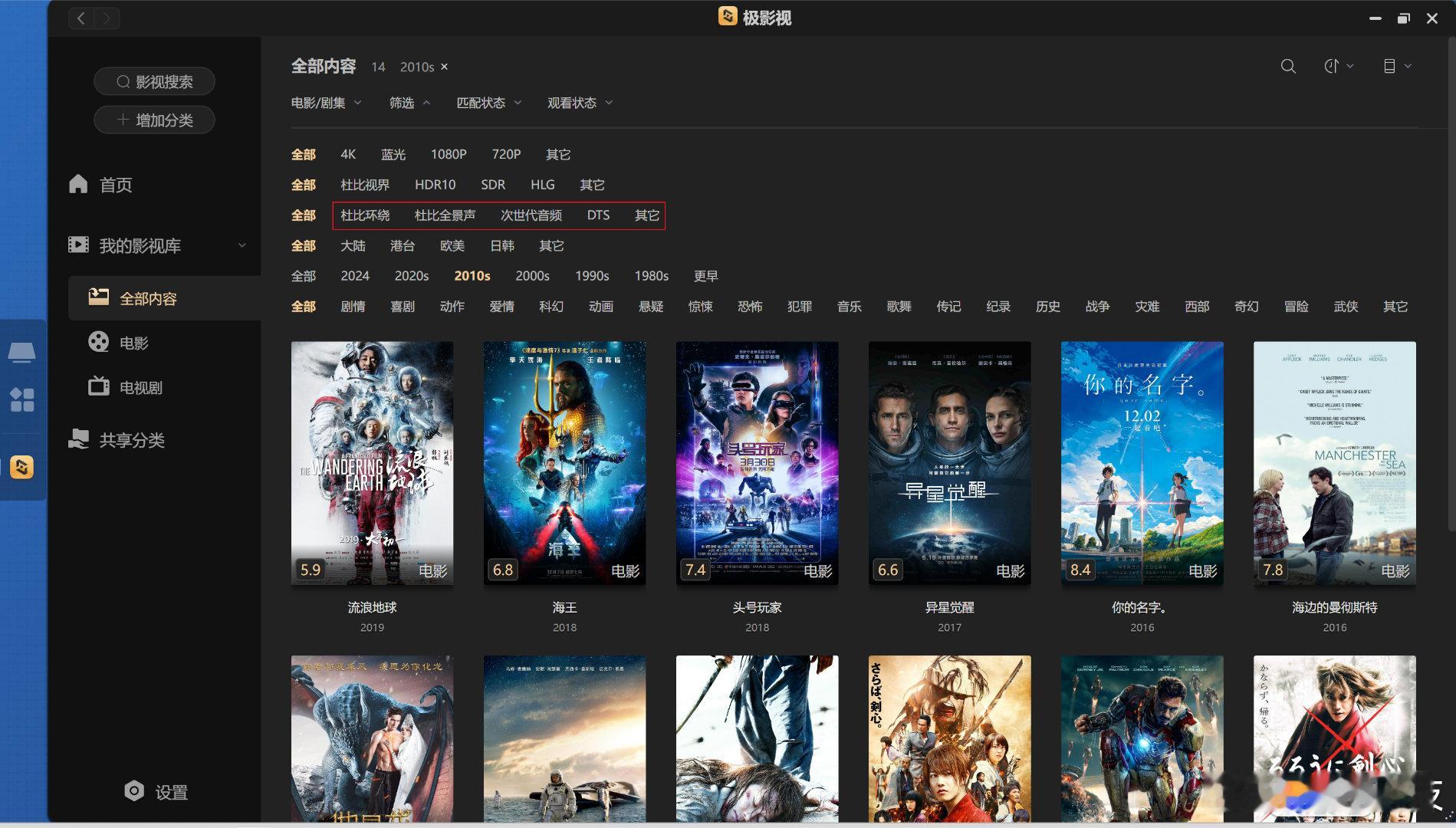
Task: Click the 极影视 logo in title bar
Action: point(728,16)
